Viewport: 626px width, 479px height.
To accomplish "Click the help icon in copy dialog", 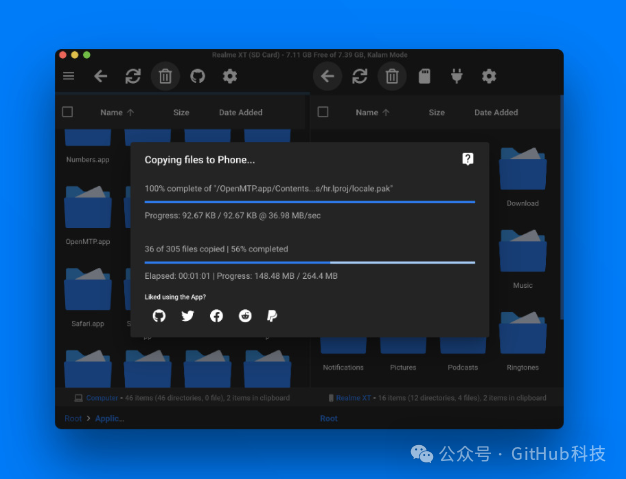I will click(468, 159).
